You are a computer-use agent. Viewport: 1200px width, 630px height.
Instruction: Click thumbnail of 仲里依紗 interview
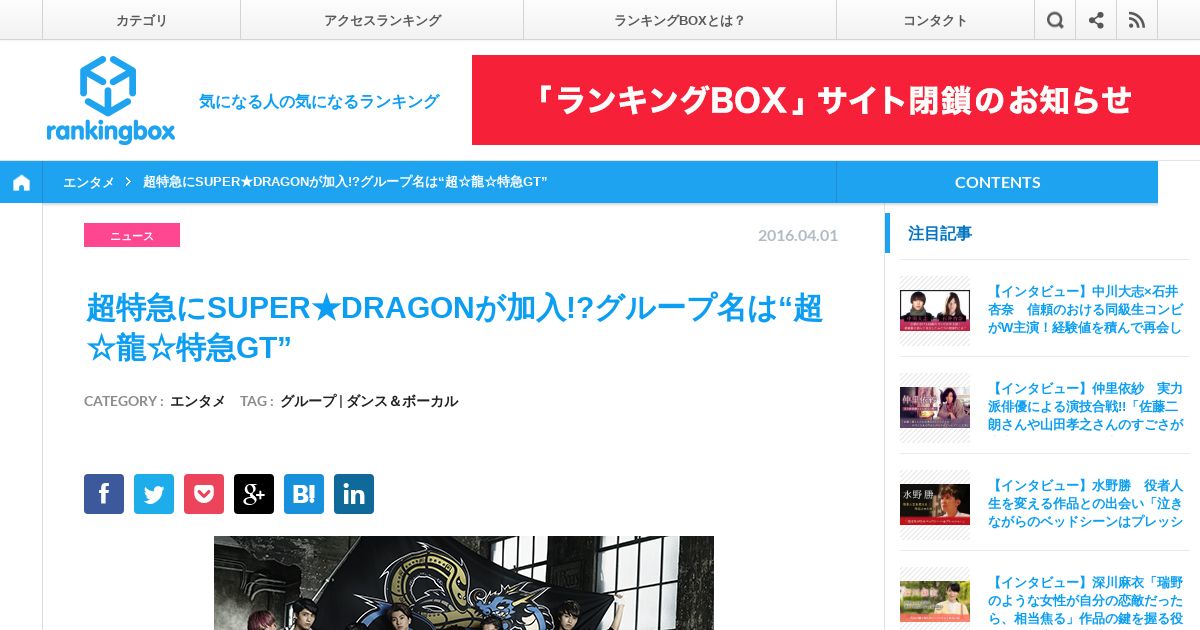[x=935, y=407]
